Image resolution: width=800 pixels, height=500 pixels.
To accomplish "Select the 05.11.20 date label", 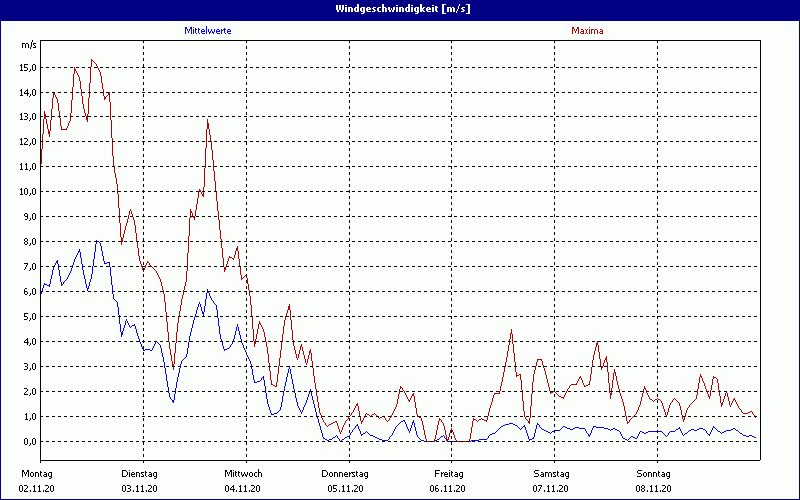I will 345,489.
